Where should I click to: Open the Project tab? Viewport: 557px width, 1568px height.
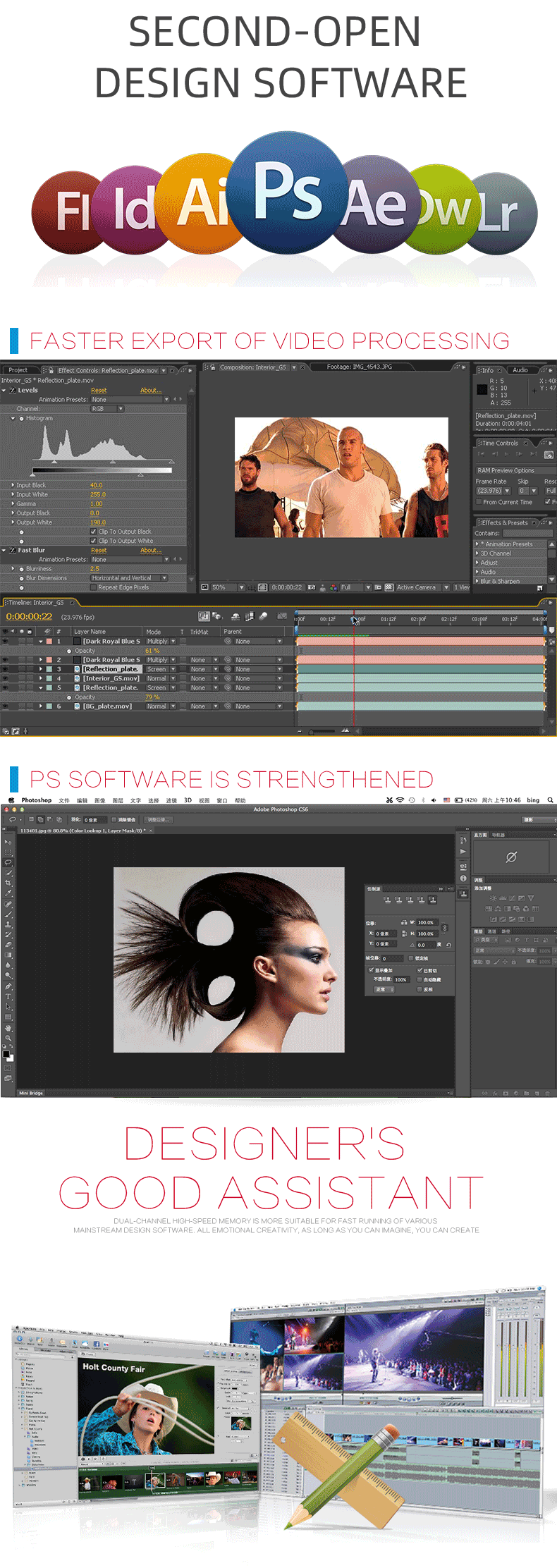18,369
